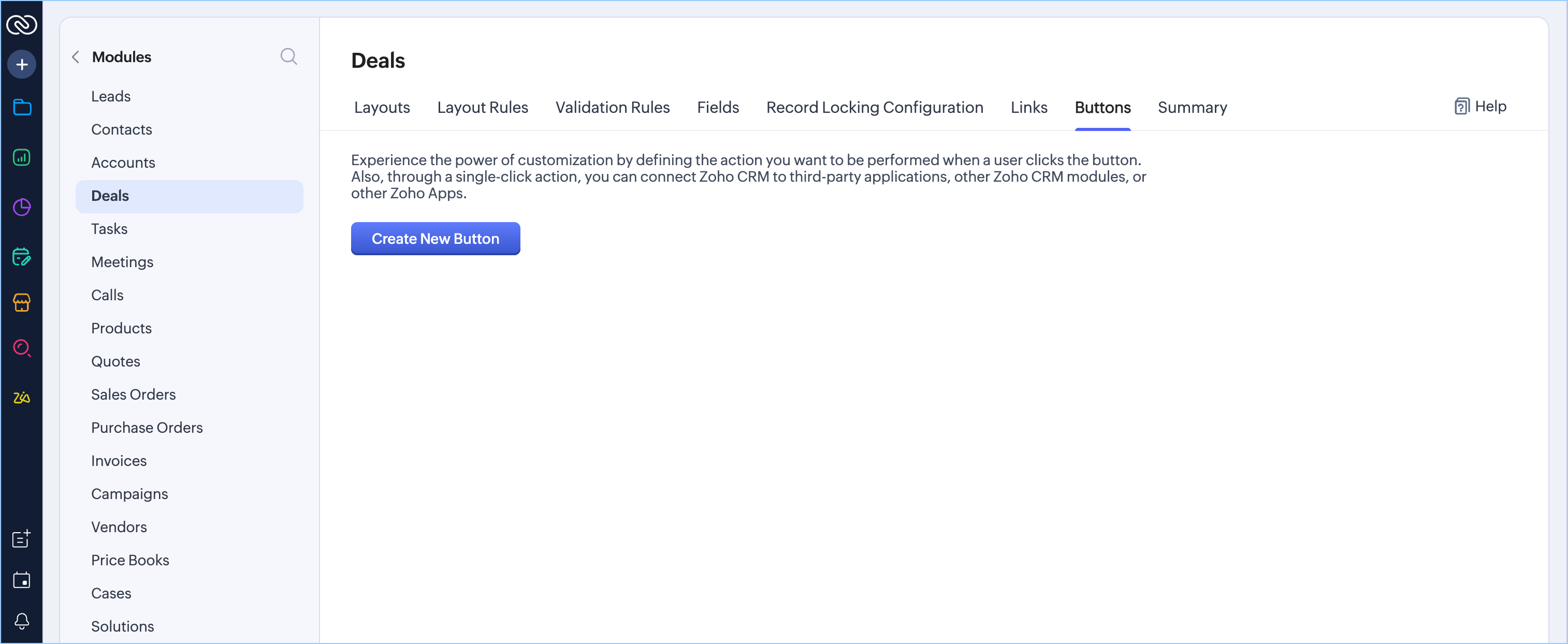
Task: Open the Help link
Action: pyautogui.click(x=1480, y=107)
